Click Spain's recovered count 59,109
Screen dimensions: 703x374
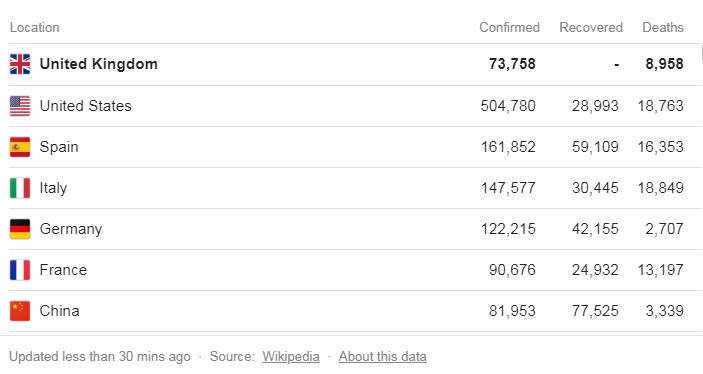tap(595, 147)
